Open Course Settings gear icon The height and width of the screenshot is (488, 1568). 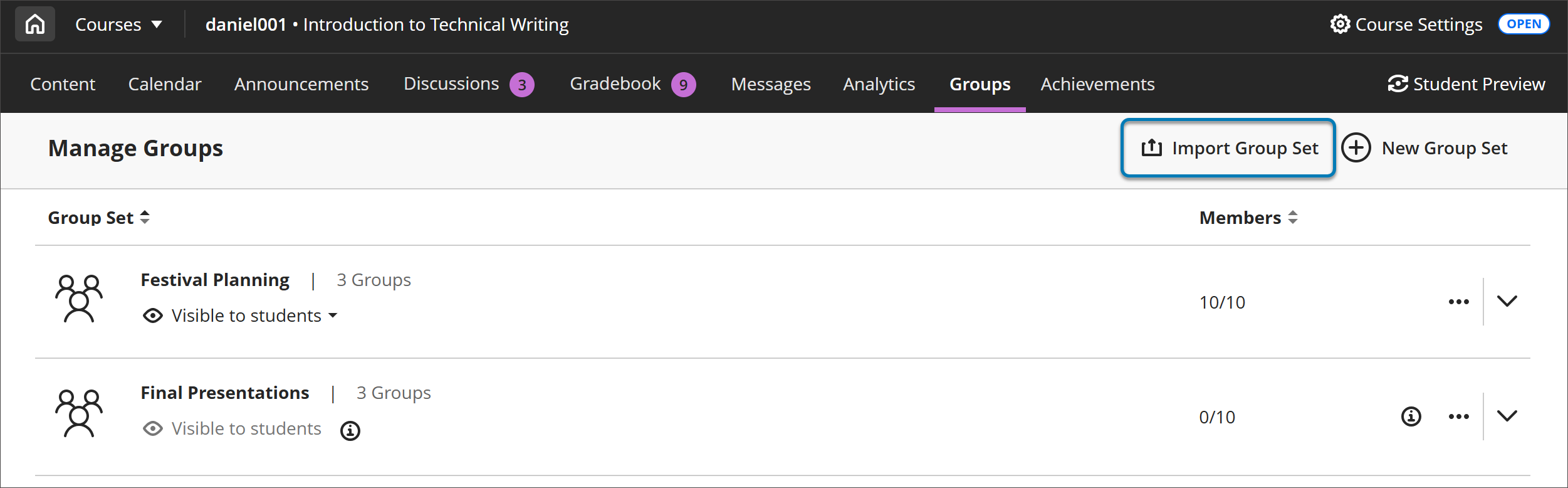pyautogui.click(x=1340, y=24)
